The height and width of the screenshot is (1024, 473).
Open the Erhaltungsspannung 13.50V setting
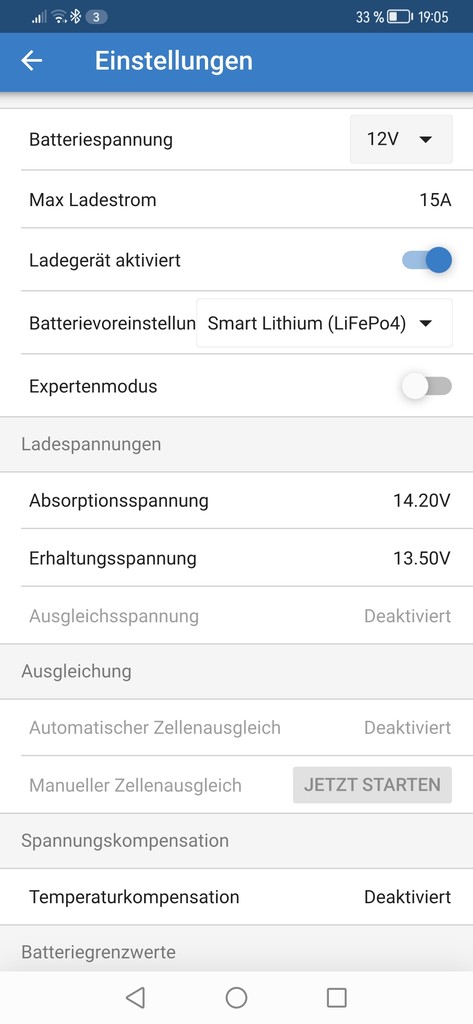(x=236, y=558)
